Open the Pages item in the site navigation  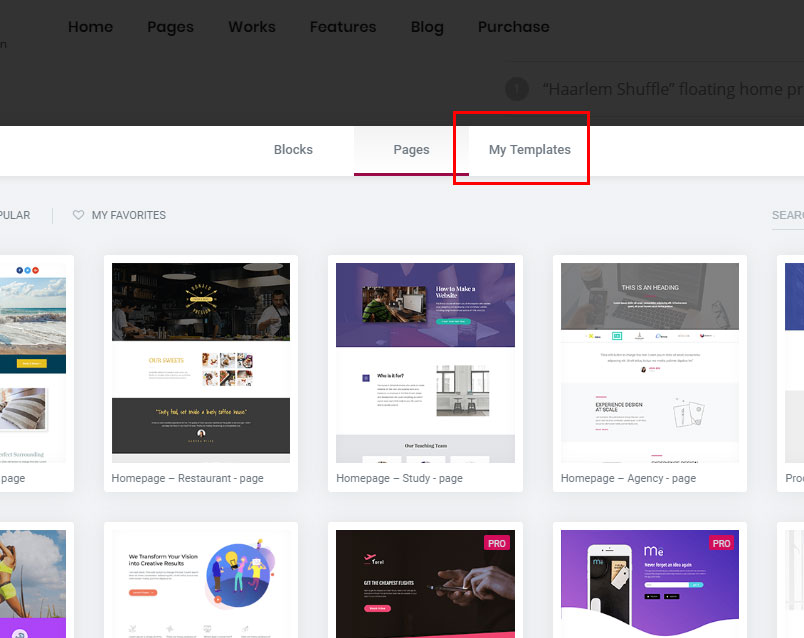pos(170,27)
